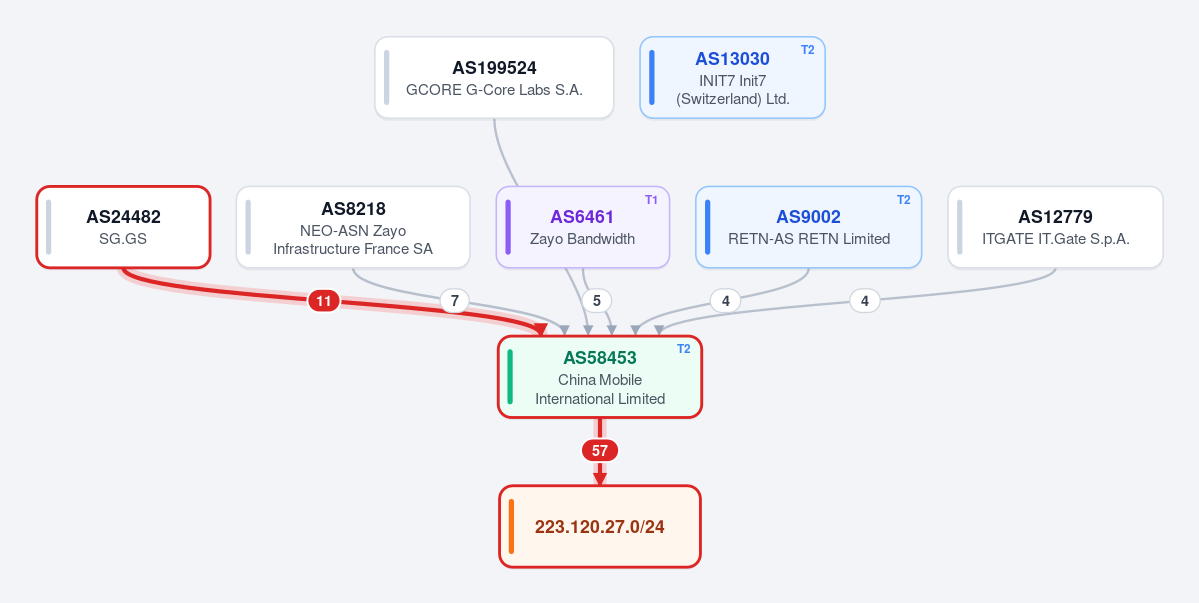Click the 4 badge on ITGATE edge

[865, 301]
